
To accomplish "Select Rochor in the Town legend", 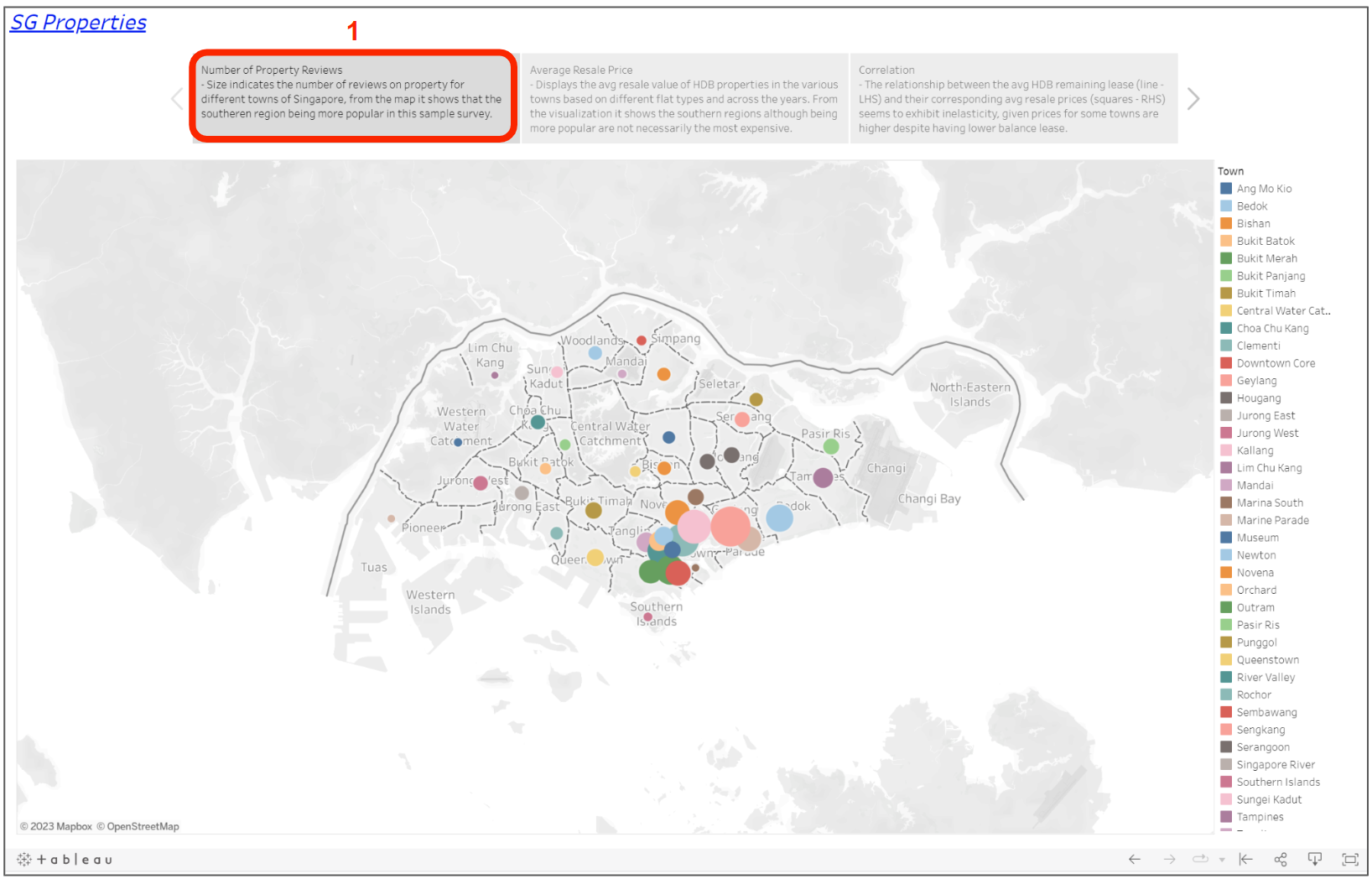I will [1254, 695].
